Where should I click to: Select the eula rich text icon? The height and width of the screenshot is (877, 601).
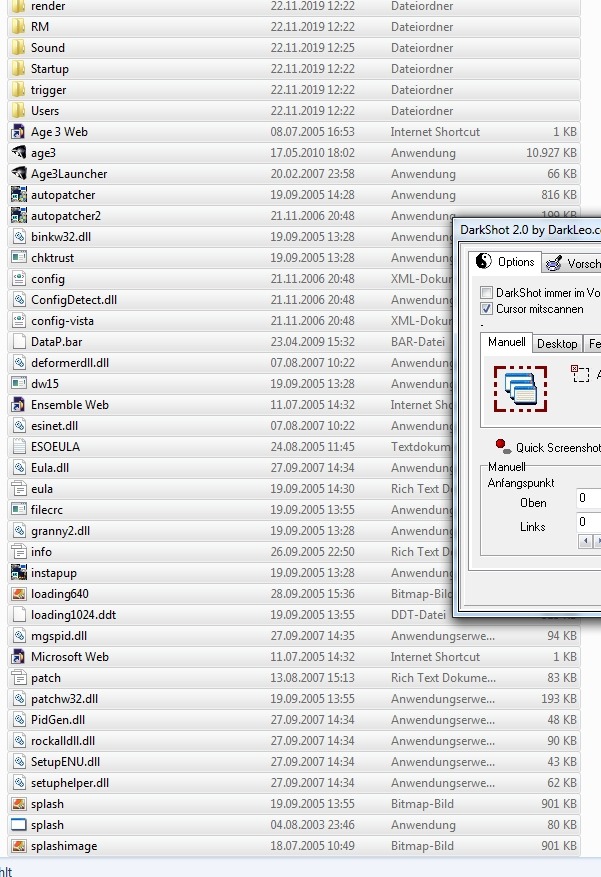point(18,489)
